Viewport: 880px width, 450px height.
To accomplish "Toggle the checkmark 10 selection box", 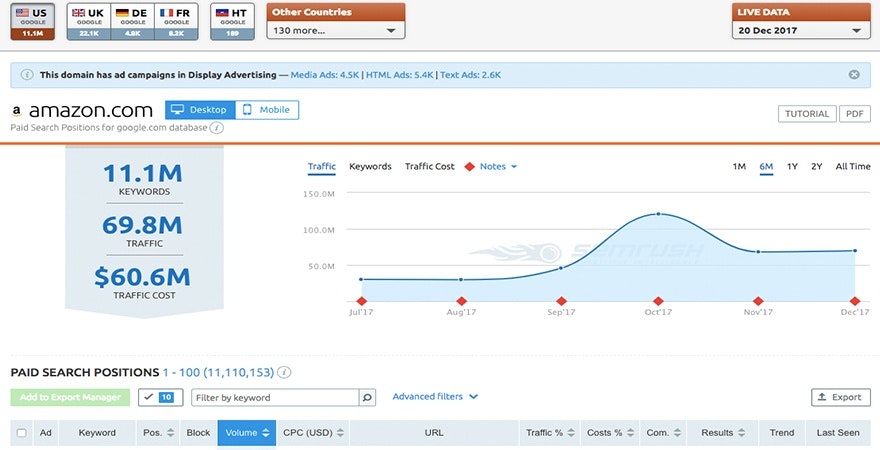I will coord(160,397).
